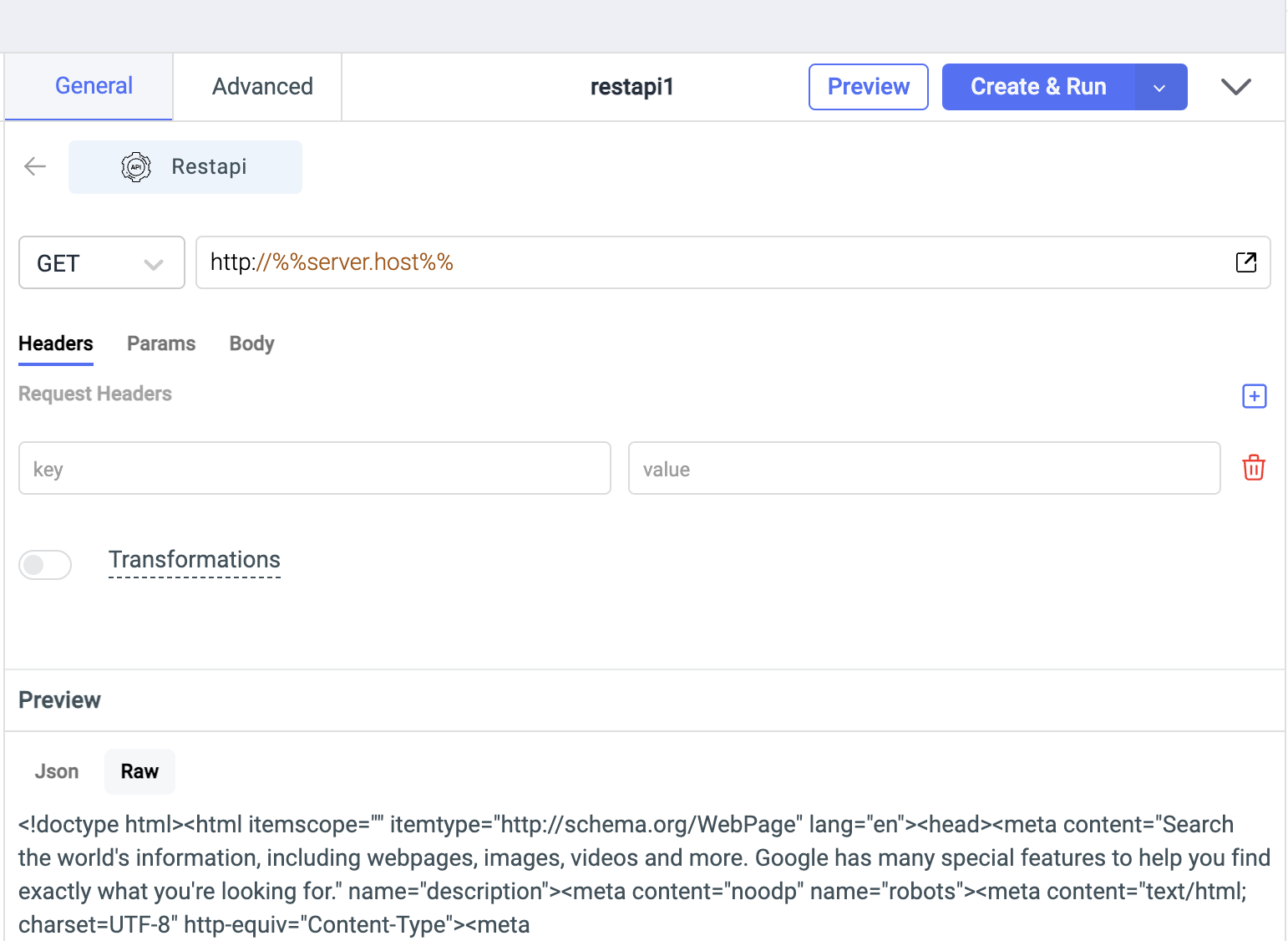
Task: Click the header key input field
Action: tap(314, 469)
